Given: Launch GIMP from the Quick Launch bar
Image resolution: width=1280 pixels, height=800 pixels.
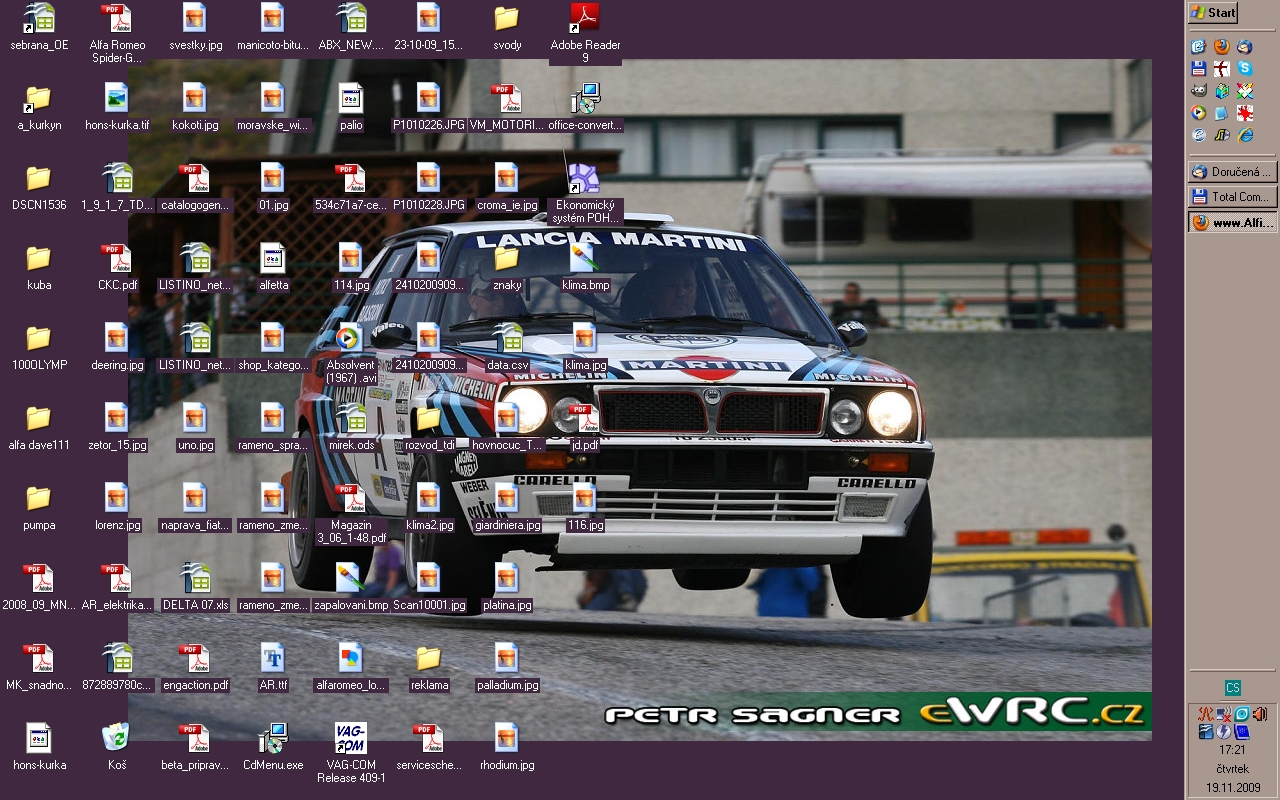Looking at the screenshot, I should pyautogui.click(x=1198, y=91).
